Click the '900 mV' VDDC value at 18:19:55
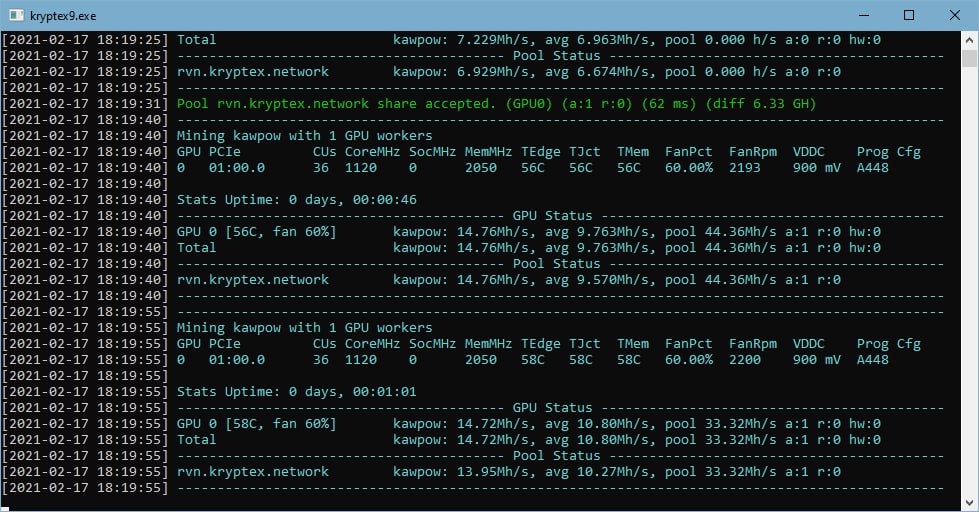The height and width of the screenshot is (512, 979). [817, 360]
